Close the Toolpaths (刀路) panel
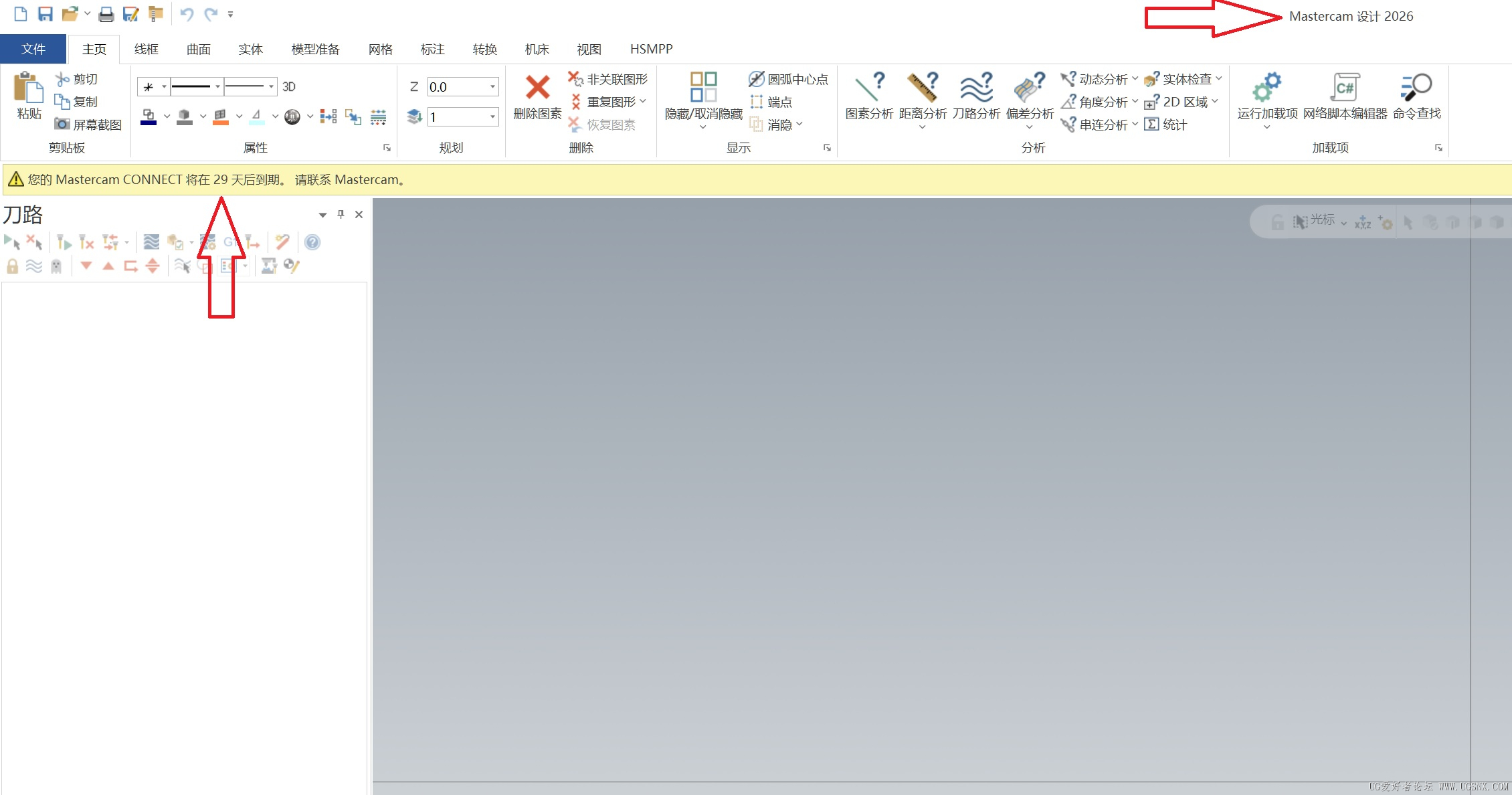This screenshot has width=1512, height=795. pyautogui.click(x=359, y=214)
